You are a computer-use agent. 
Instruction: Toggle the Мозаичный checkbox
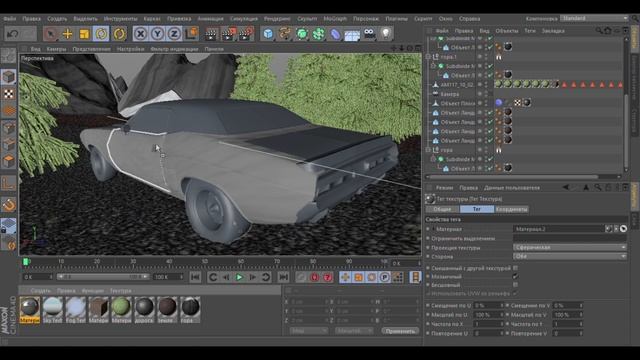516,276
